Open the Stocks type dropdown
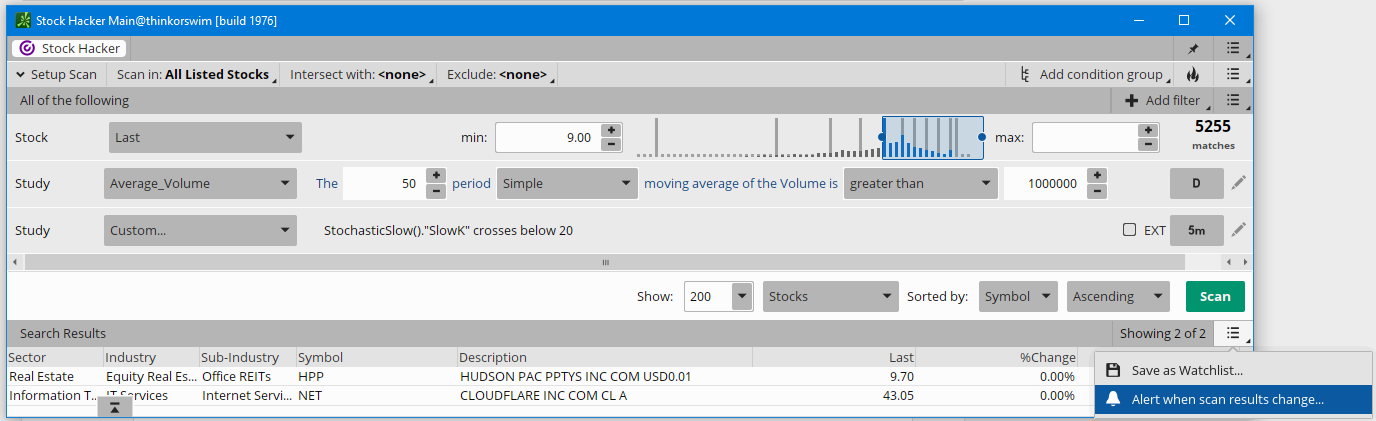The image size is (1376, 421). point(831,296)
